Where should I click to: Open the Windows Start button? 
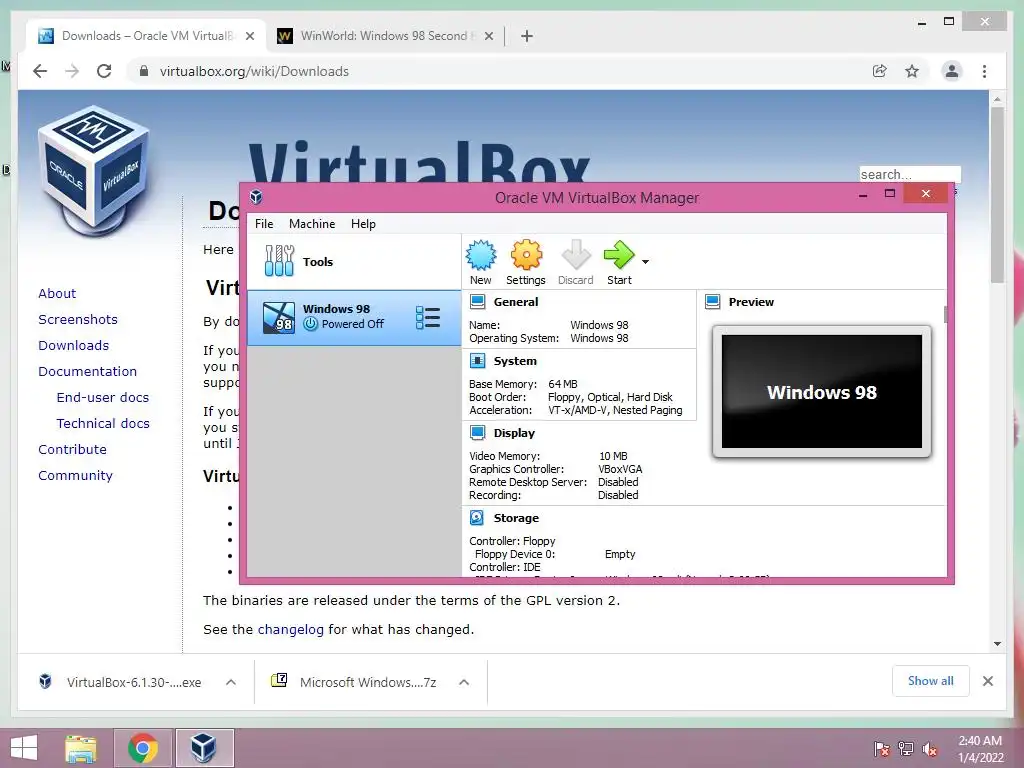pos(24,748)
